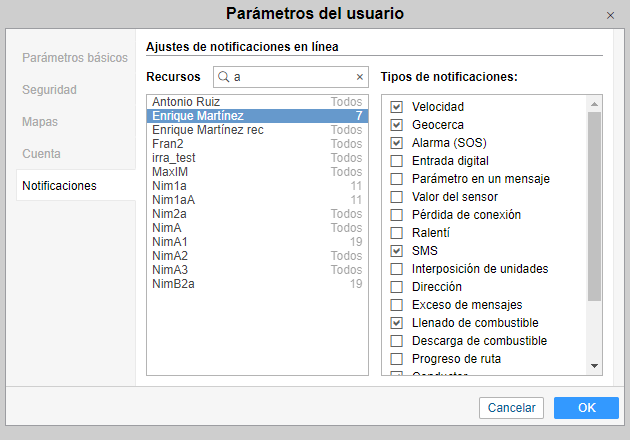Select the irra_test resource

(176, 158)
